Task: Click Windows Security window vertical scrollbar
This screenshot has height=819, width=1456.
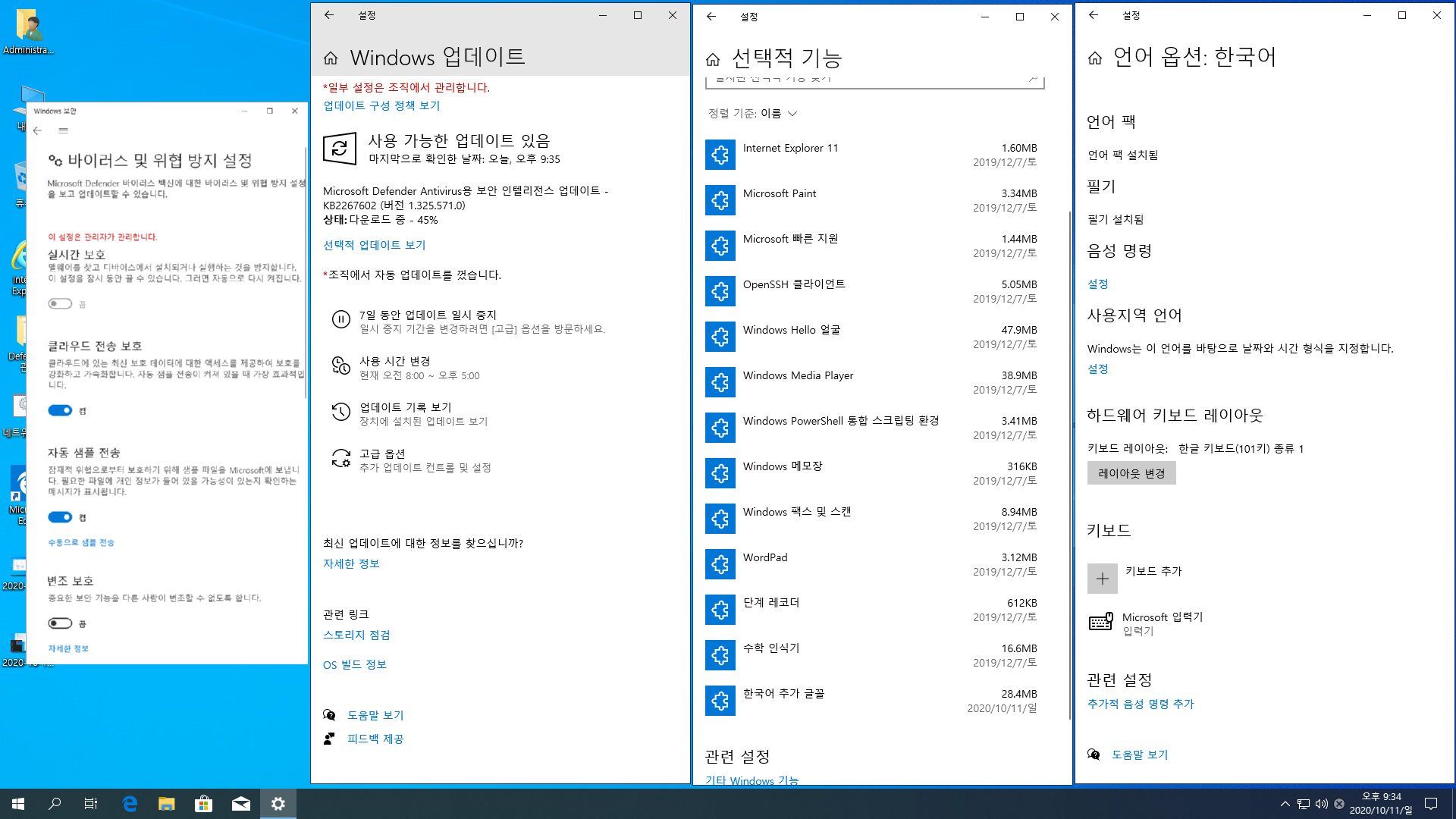Action: tap(306, 273)
